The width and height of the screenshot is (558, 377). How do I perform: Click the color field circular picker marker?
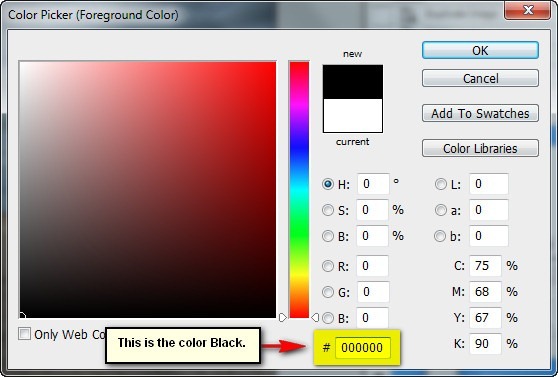(x=22, y=315)
